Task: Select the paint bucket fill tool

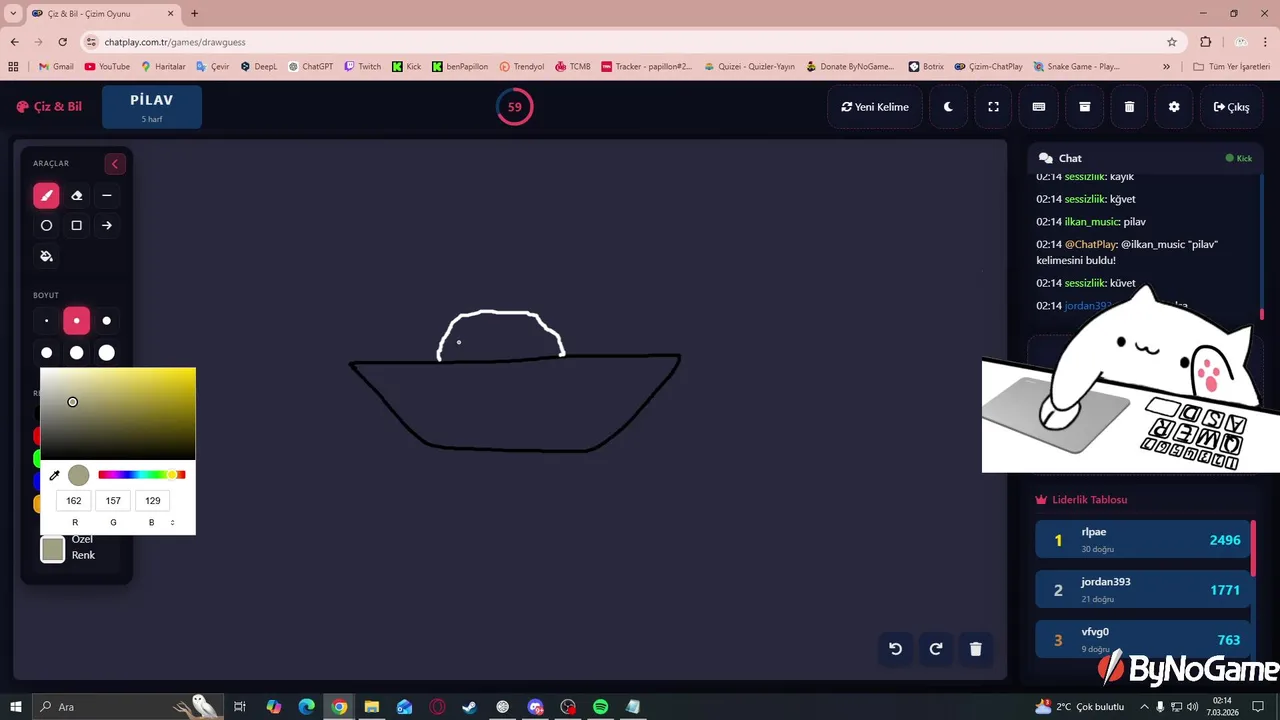Action: coord(46,256)
